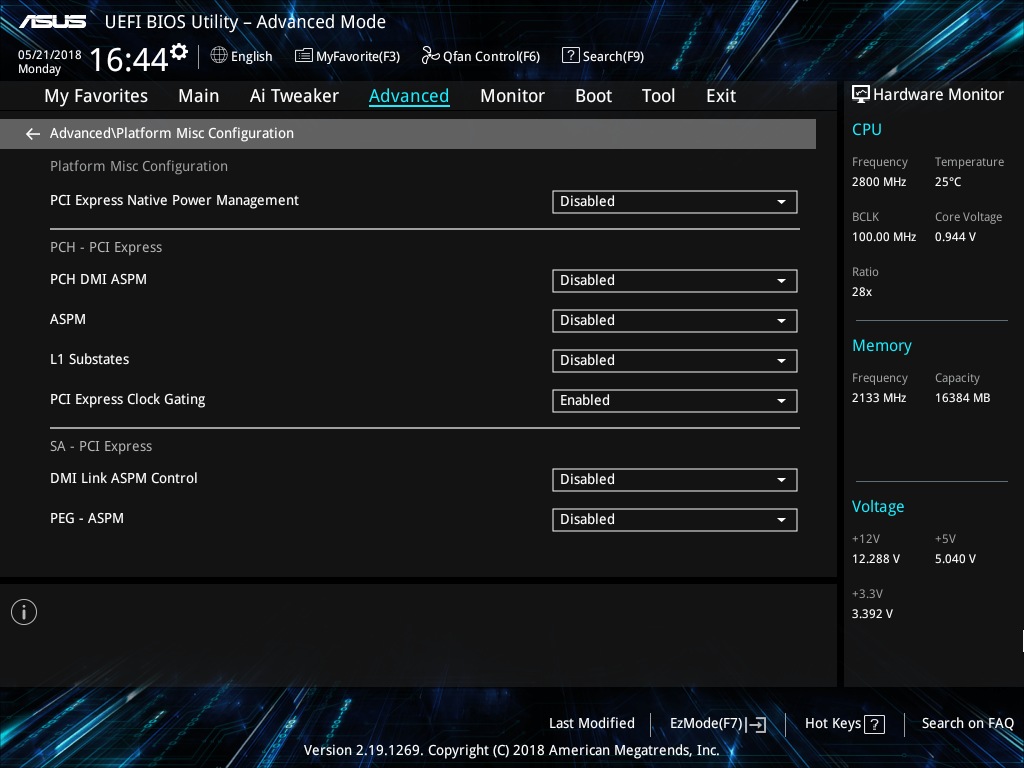This screenshot has height=768, width=1024.
Task: Click the EzMode(F7) switch arrow icon
Action: click(x=756, y=724)
